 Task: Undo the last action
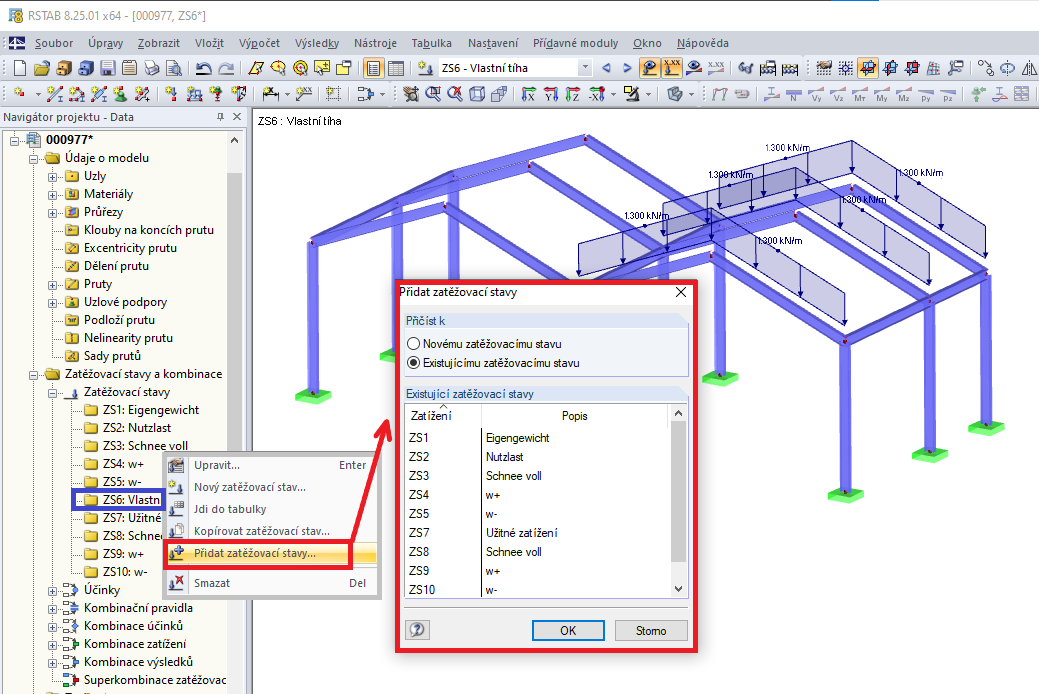(x=203, y=68)
